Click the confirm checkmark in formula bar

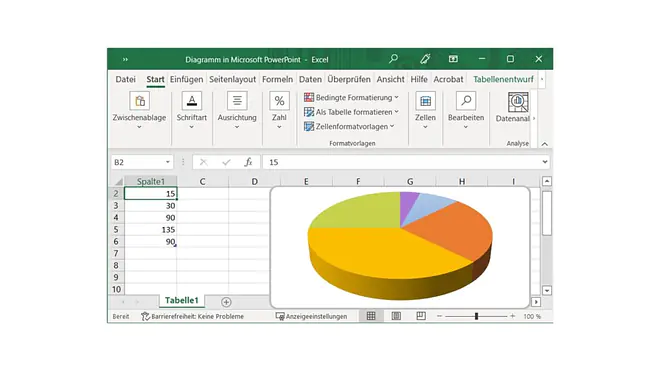coord(226,162)
